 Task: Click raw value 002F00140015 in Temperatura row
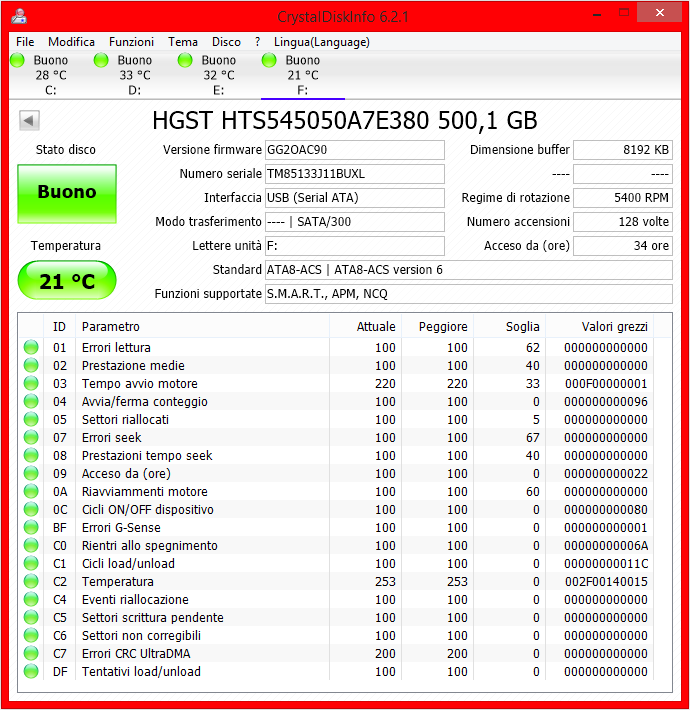coord(606,581)
